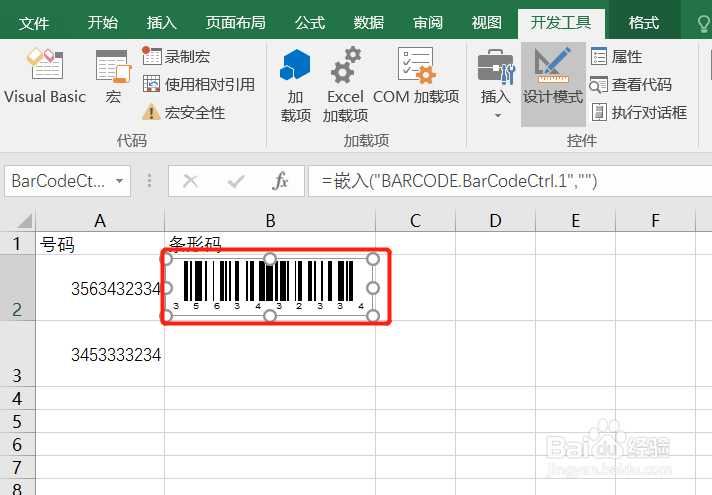Click cell containing 3453333234

coord(100,354)
